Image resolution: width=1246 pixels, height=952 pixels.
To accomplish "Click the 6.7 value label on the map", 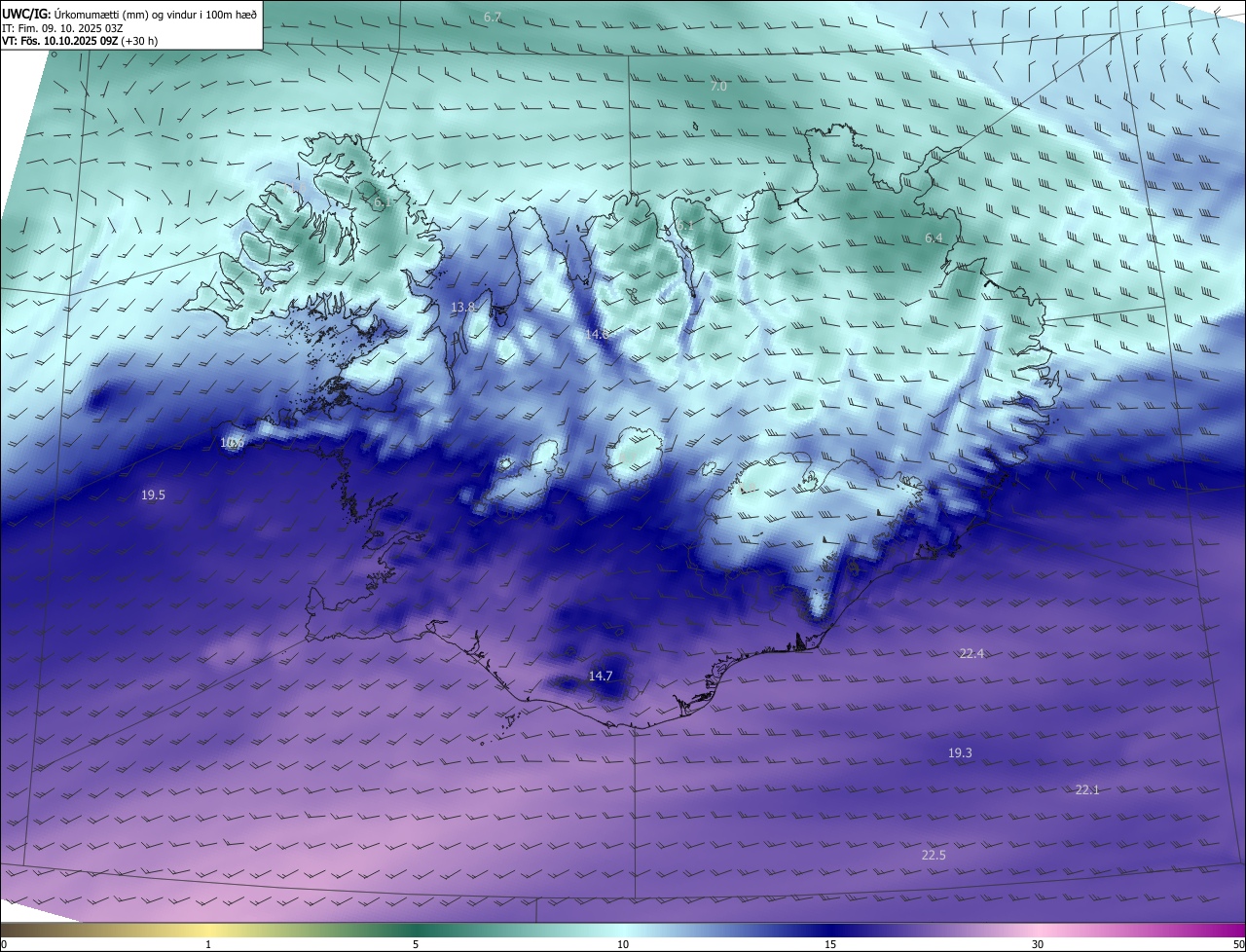I will (493, 18).
